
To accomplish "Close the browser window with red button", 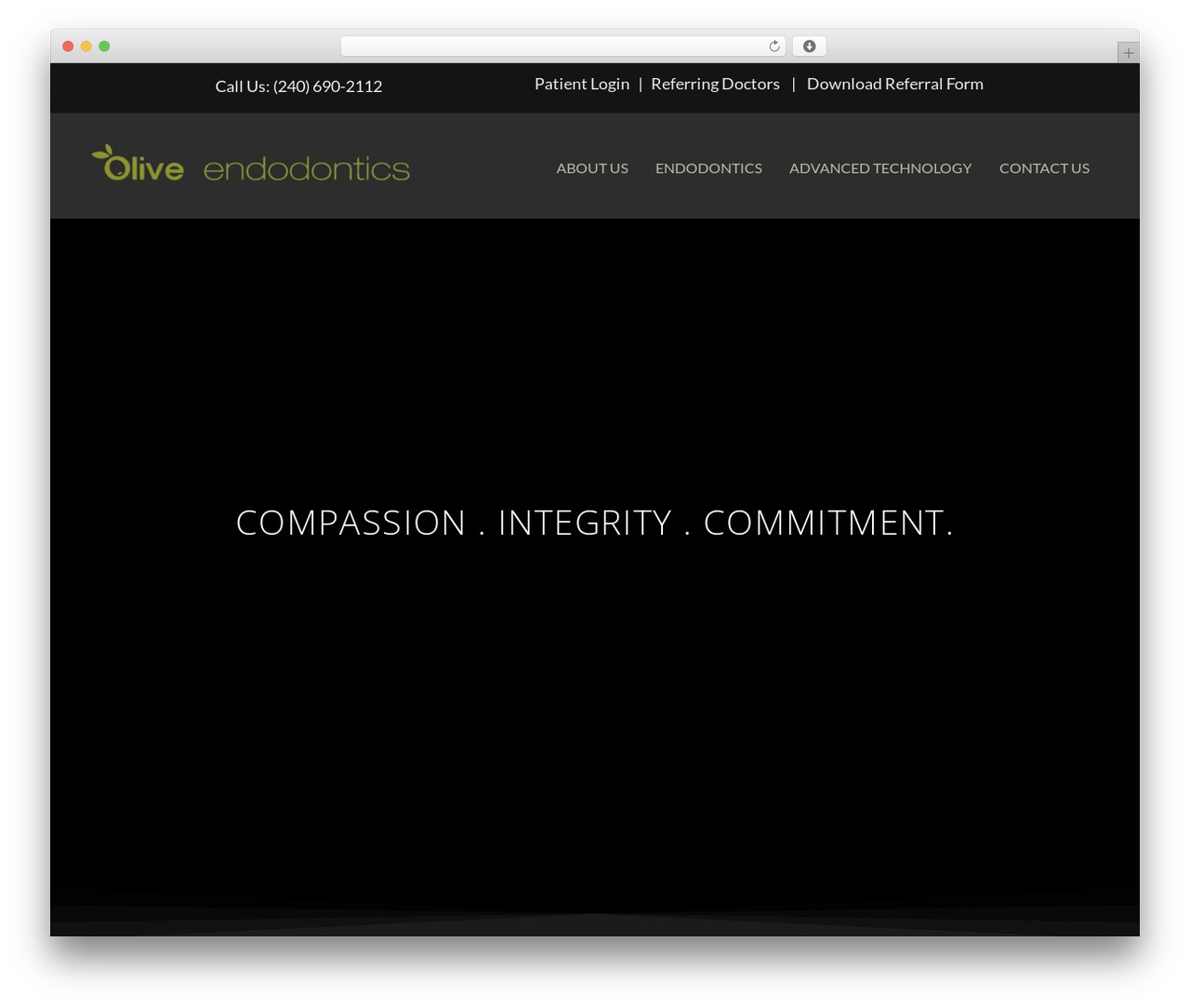I will [x=68, y=46].
